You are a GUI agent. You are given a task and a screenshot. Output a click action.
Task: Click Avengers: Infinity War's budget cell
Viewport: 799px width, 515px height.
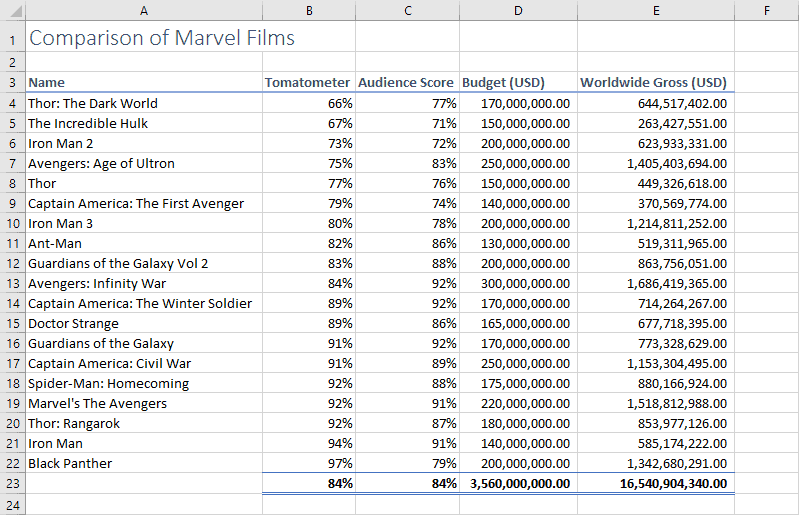tap(518, 284)
